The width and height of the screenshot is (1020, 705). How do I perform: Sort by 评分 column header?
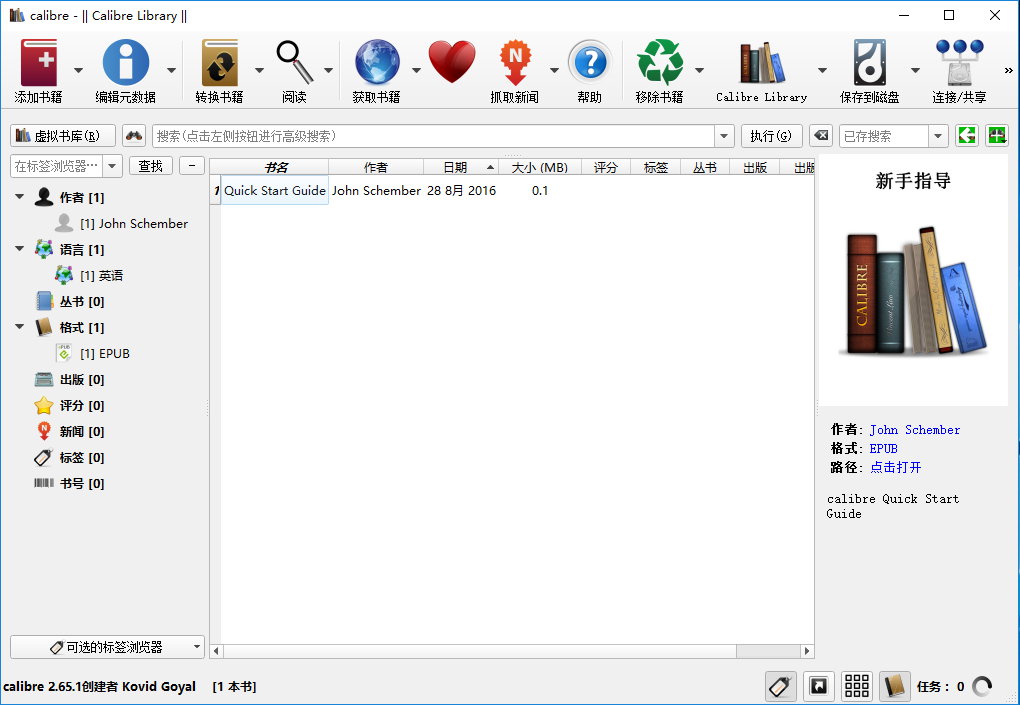pos(606,167)
